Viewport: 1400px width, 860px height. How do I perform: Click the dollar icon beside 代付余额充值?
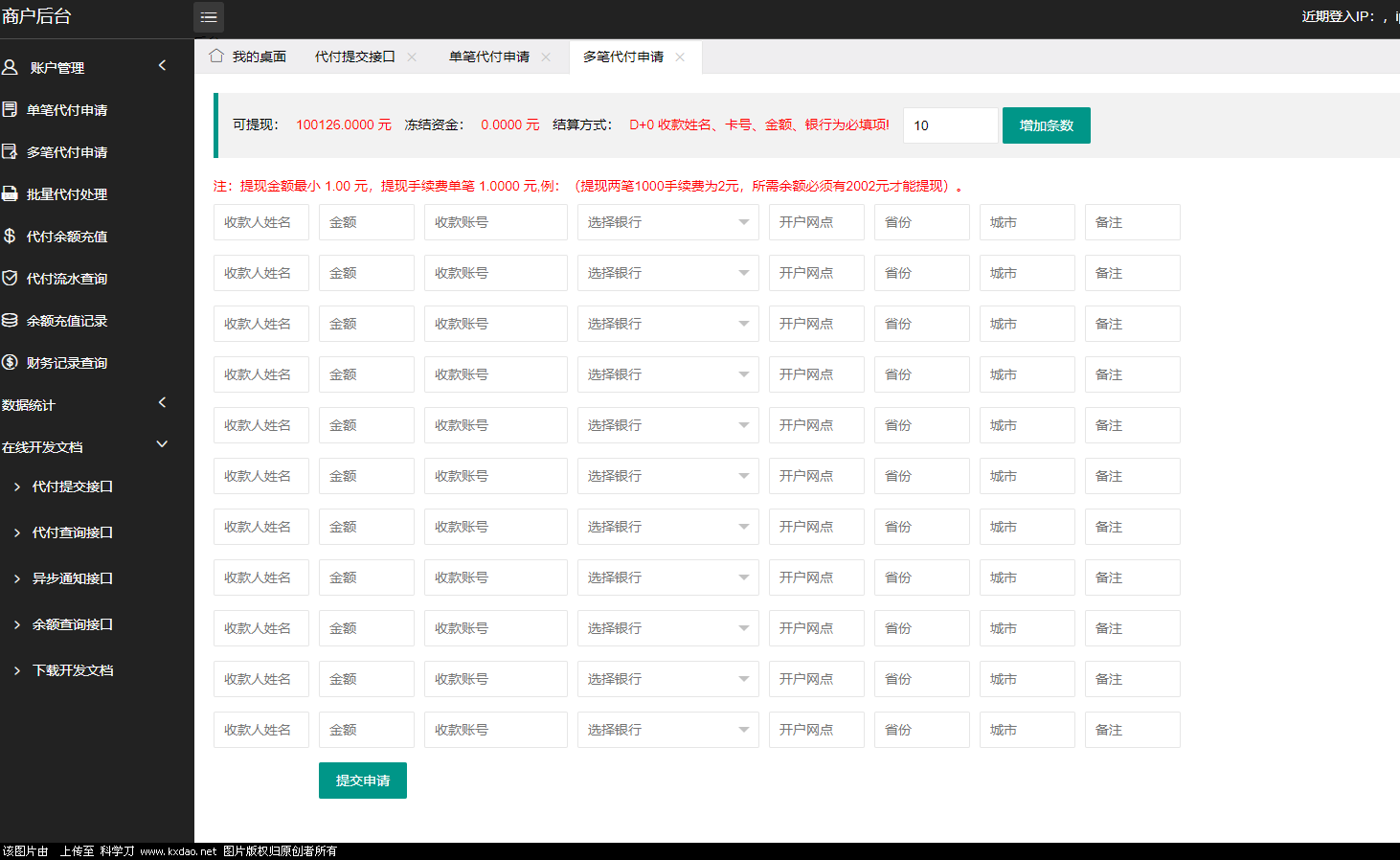(10, 236)
